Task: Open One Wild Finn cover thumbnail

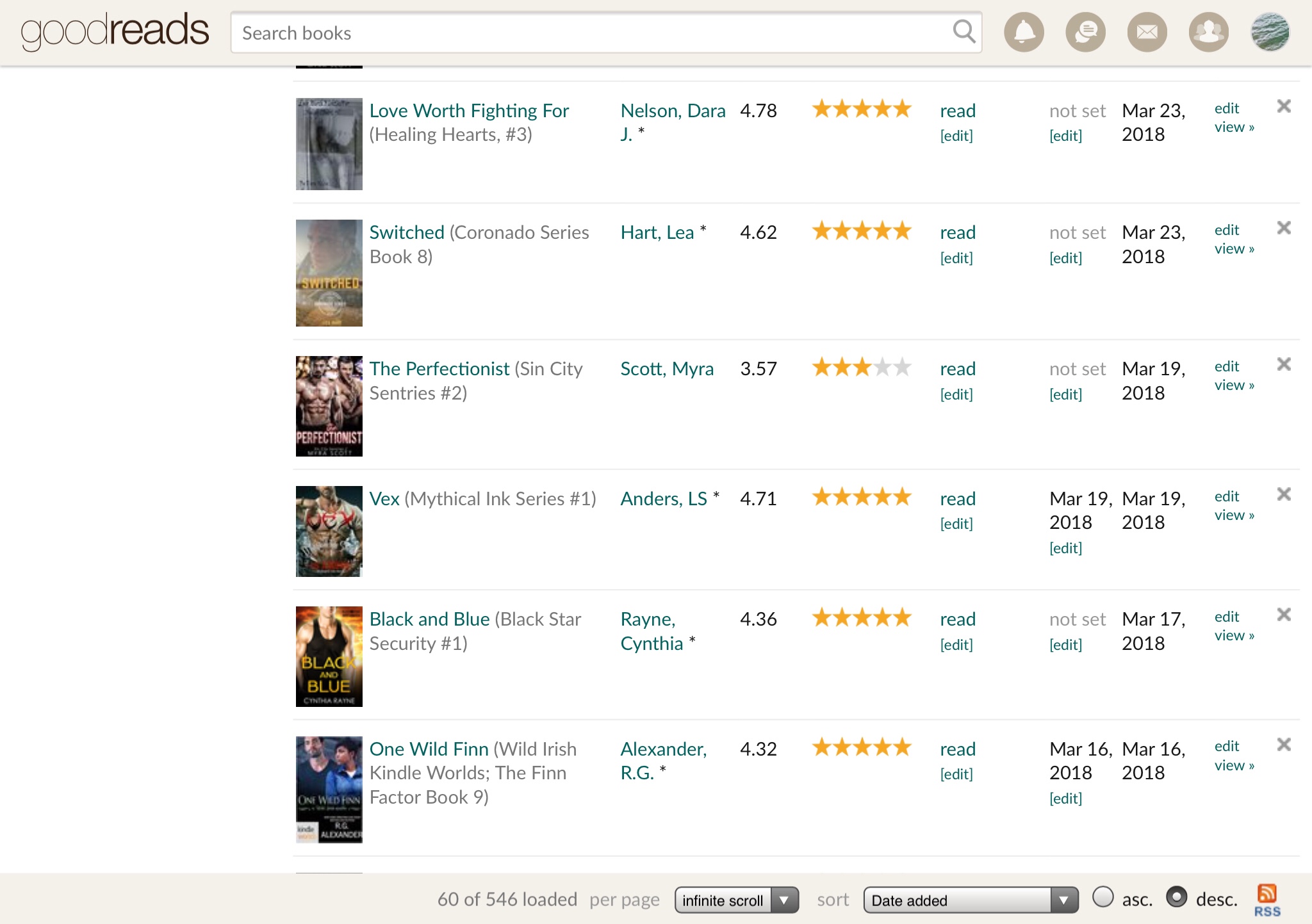Action: pos(329,790)
